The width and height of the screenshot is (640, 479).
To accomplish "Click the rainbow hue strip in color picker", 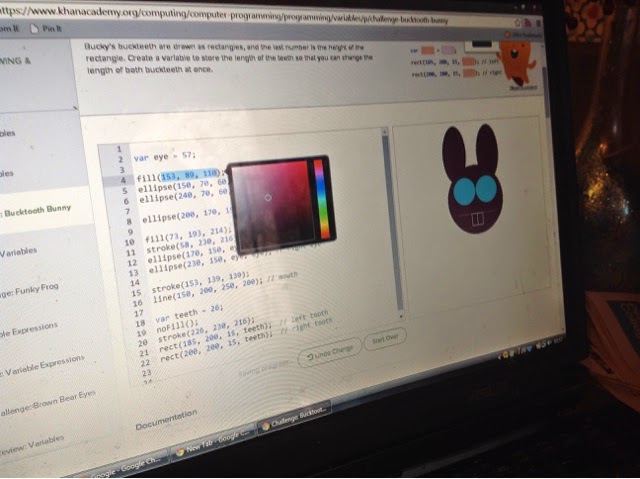I will pos(321,198).
